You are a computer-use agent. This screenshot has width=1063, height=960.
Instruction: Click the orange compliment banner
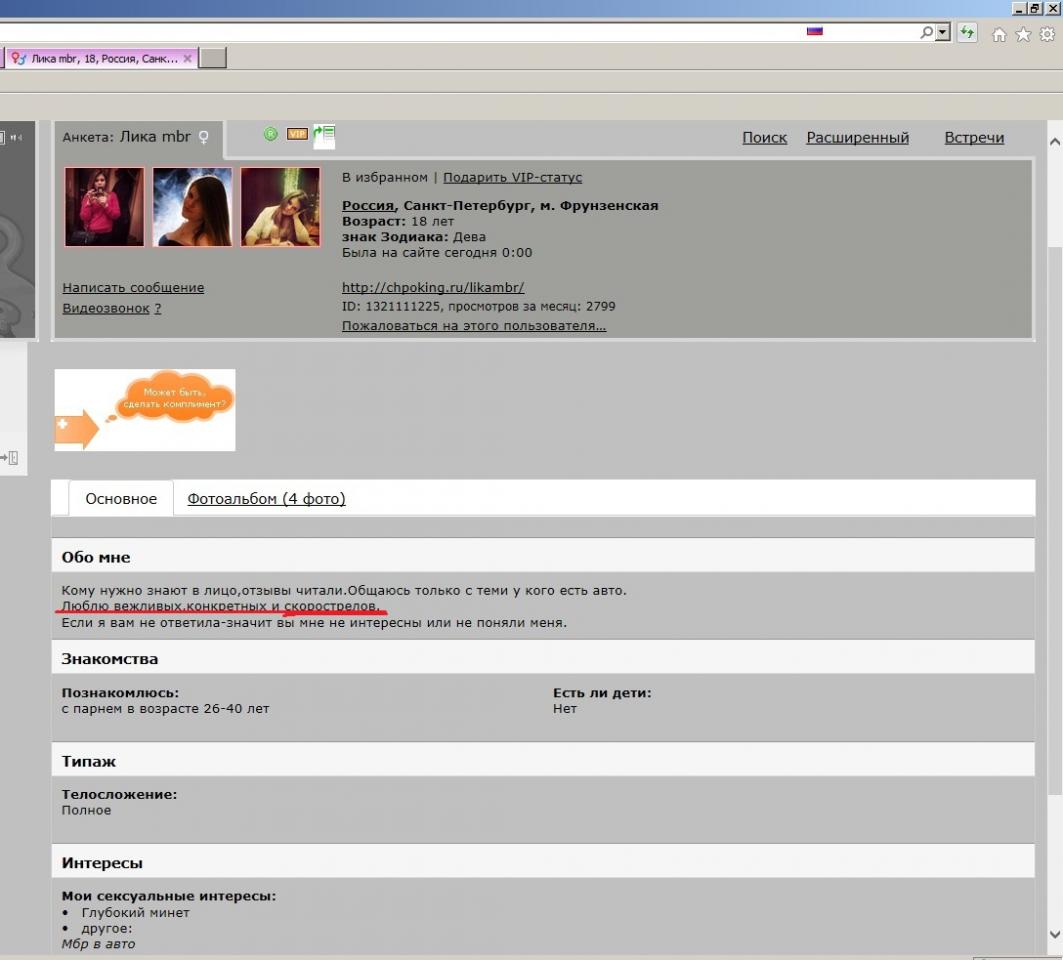point(145,409)
